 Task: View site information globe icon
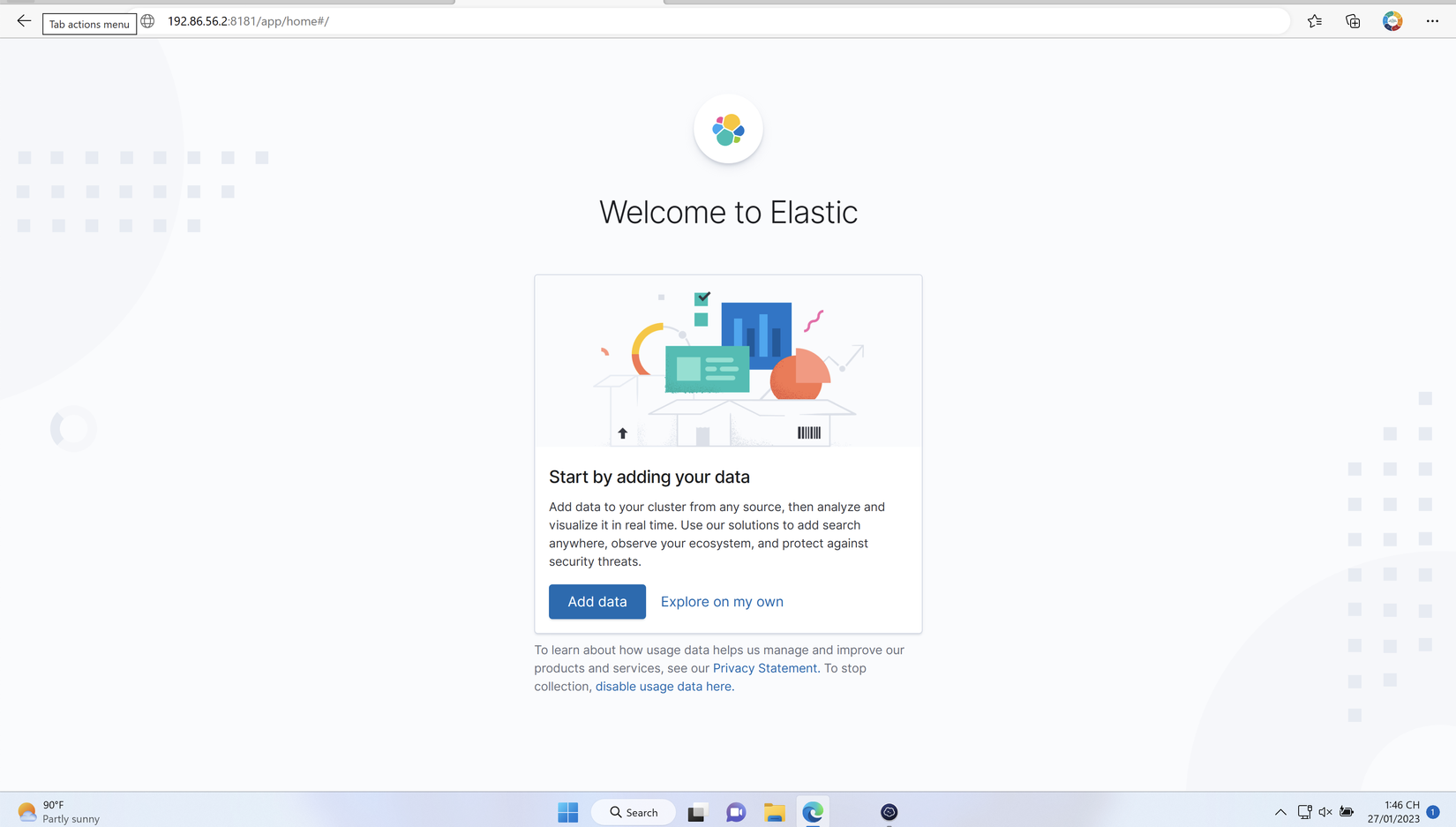[148, 21]
